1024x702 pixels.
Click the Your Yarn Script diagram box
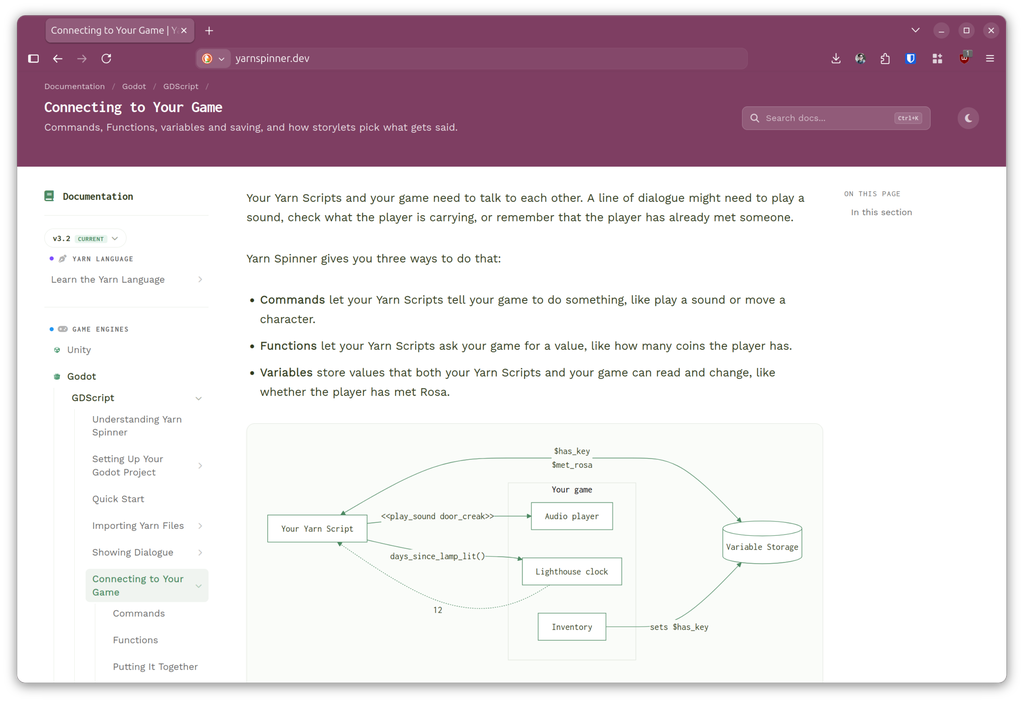(x=317, y=528)
